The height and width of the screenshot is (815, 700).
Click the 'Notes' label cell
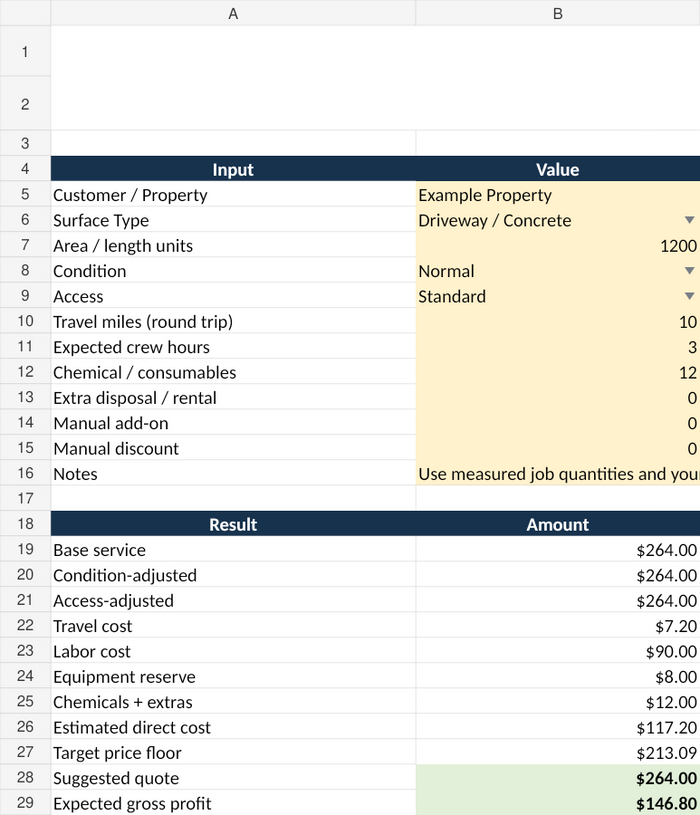point(233,474)
